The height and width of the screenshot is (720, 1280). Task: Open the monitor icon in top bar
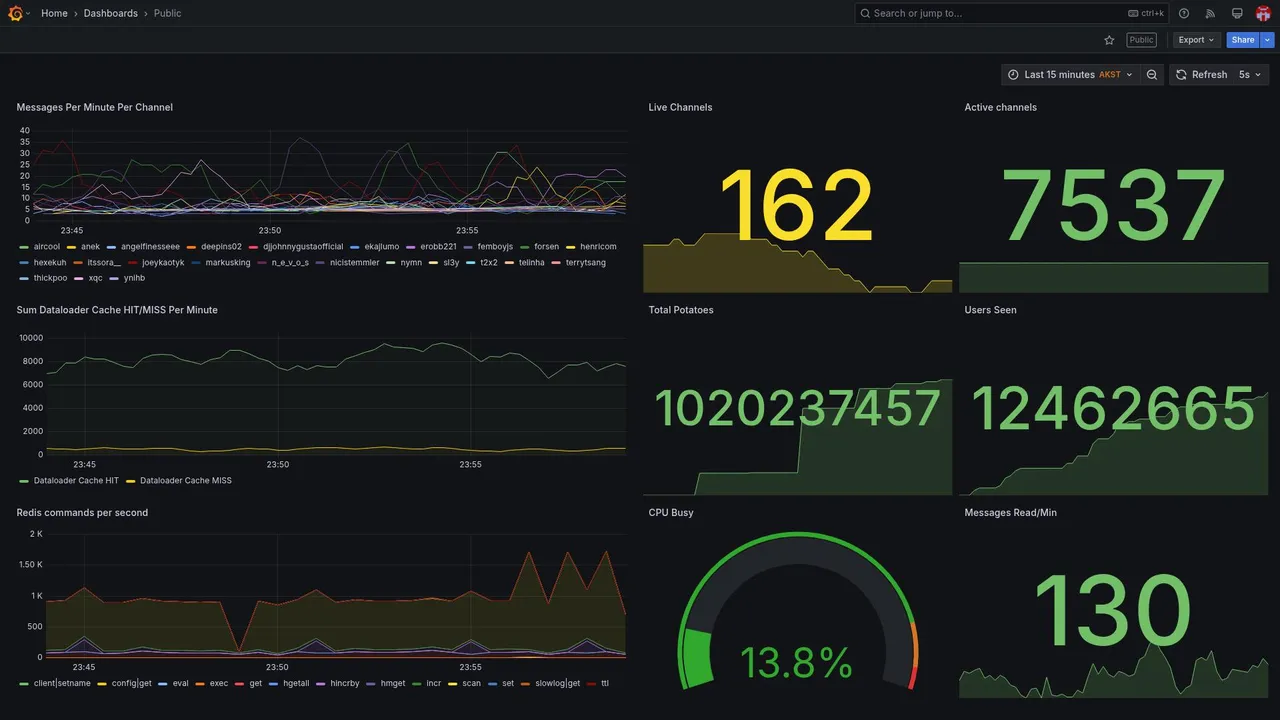(x=1237, y=13)
